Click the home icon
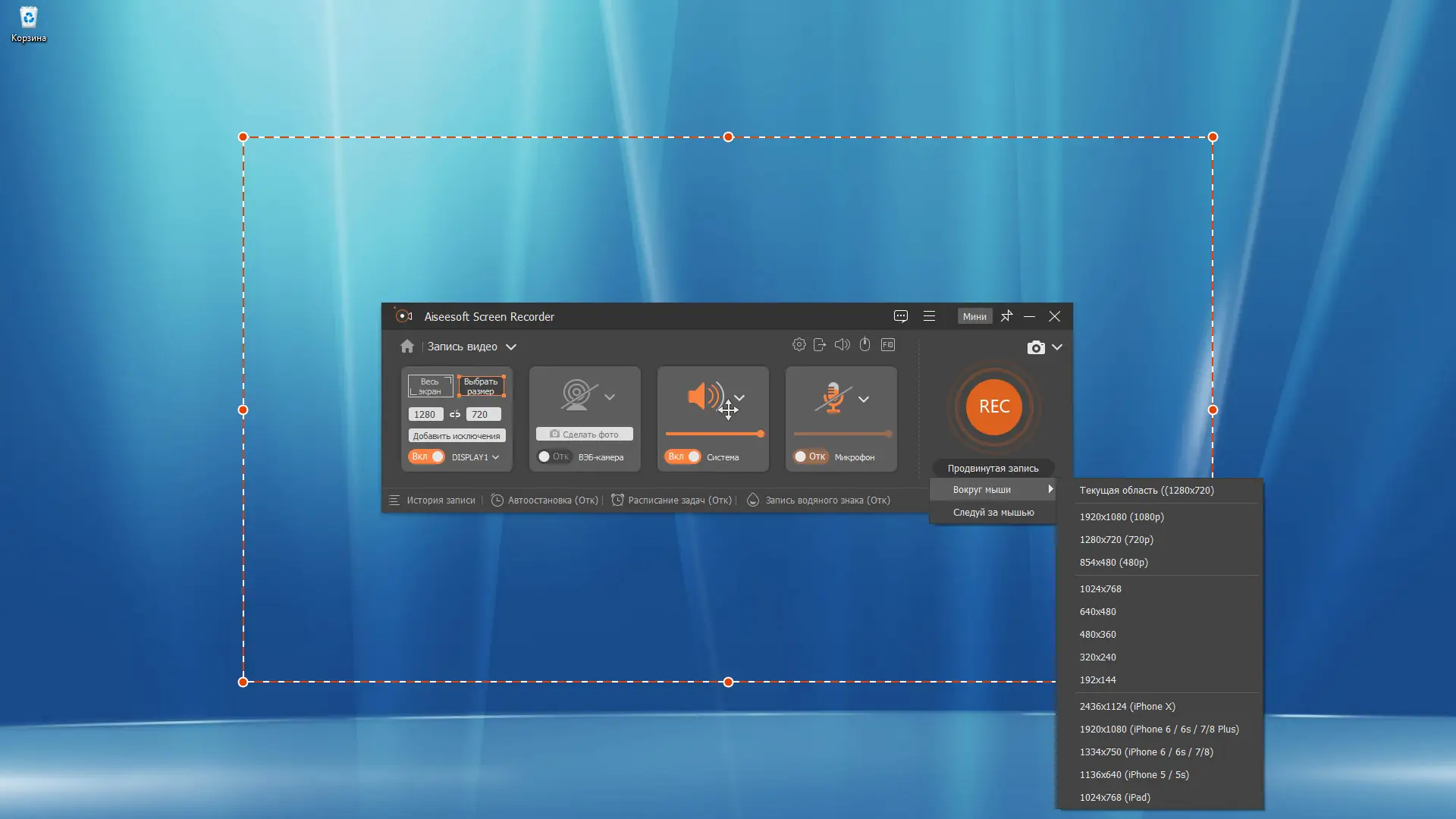Screen dimensions: 1456x819 click(x=407, y=347)
